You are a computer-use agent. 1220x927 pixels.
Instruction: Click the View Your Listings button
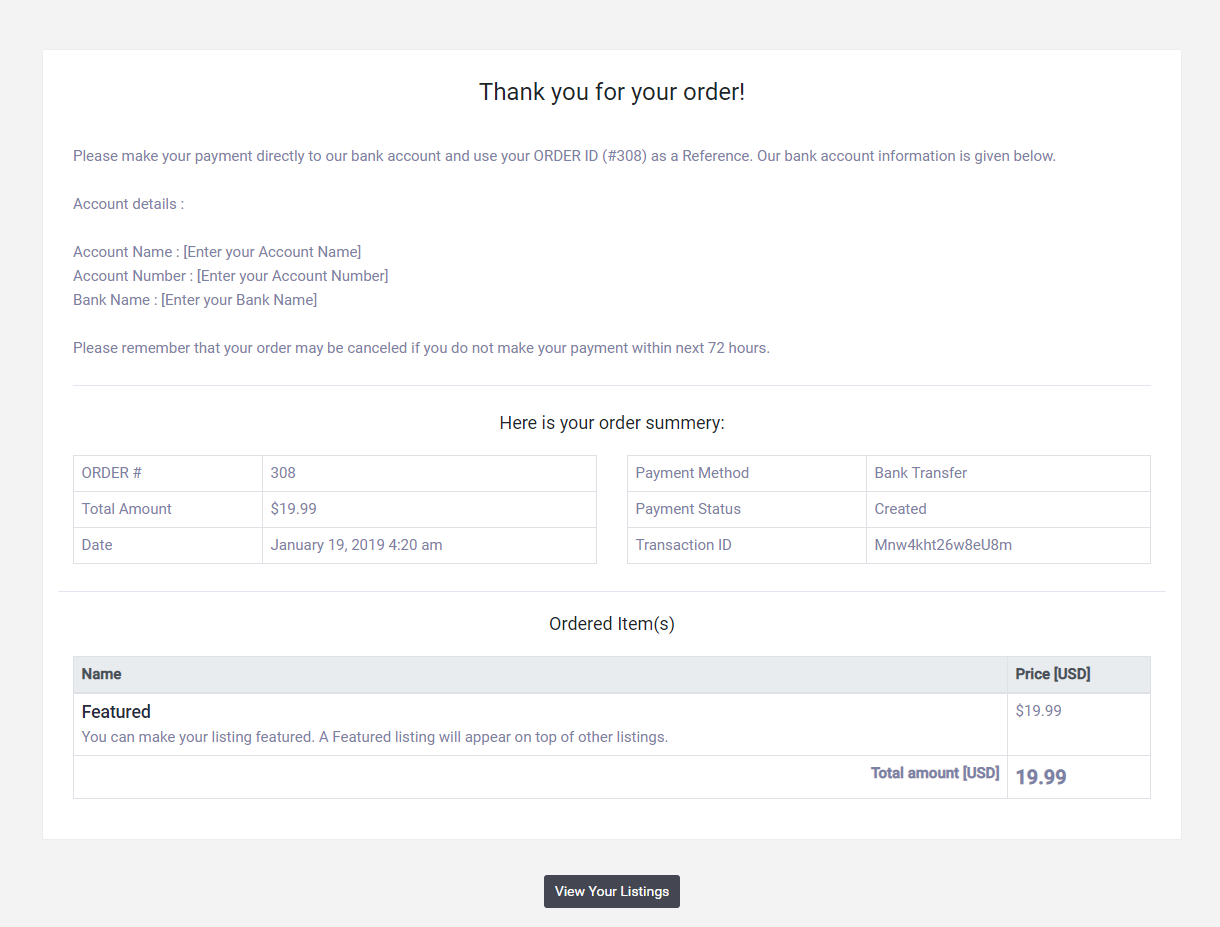tap(612, 891)
